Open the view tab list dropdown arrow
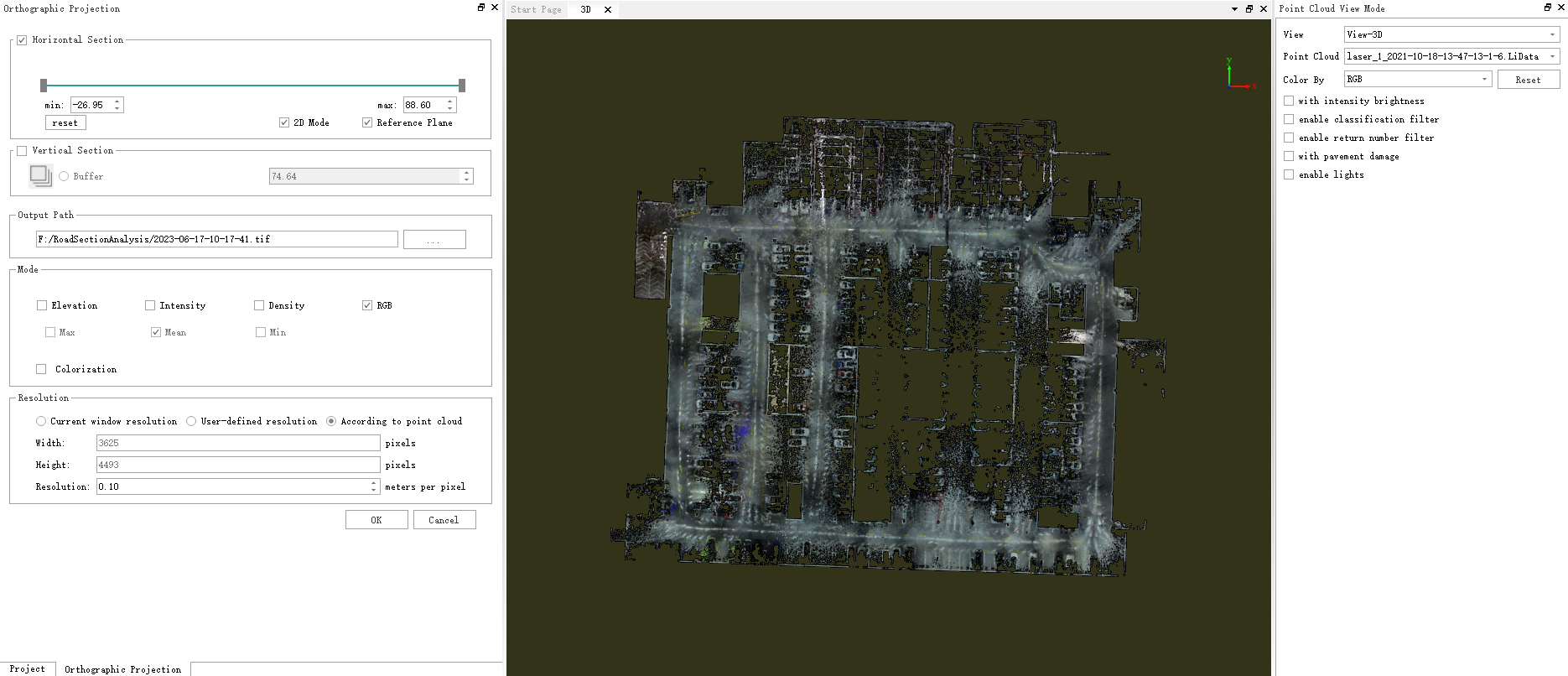Screen dimensions: 1568x676 click(x=1234, y=9)
